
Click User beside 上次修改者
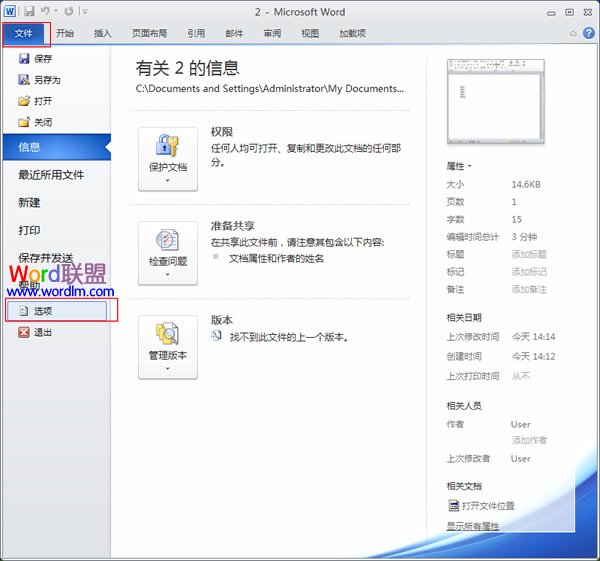point(520,458)
